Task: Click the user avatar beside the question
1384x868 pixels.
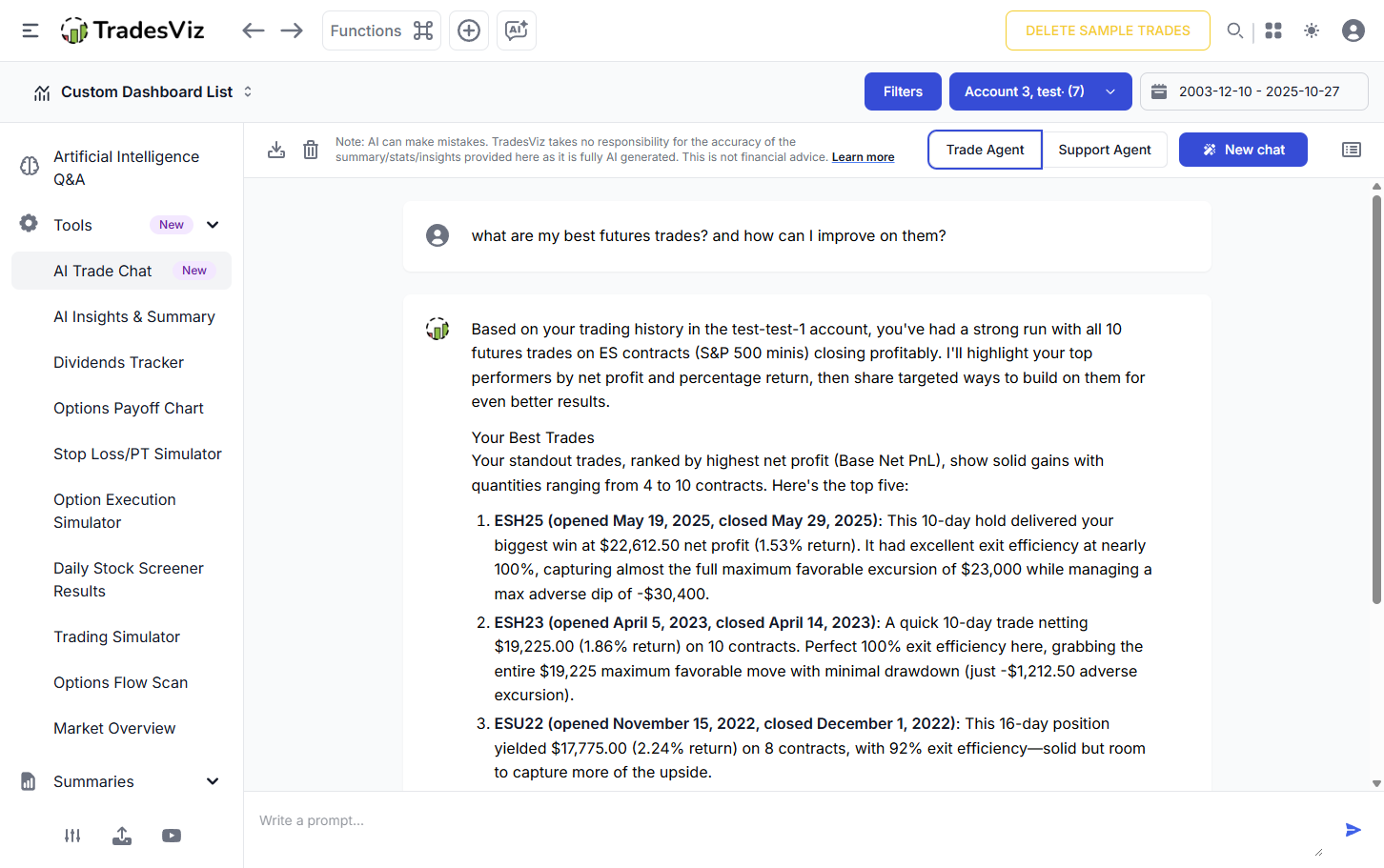Action: point(438,235)
